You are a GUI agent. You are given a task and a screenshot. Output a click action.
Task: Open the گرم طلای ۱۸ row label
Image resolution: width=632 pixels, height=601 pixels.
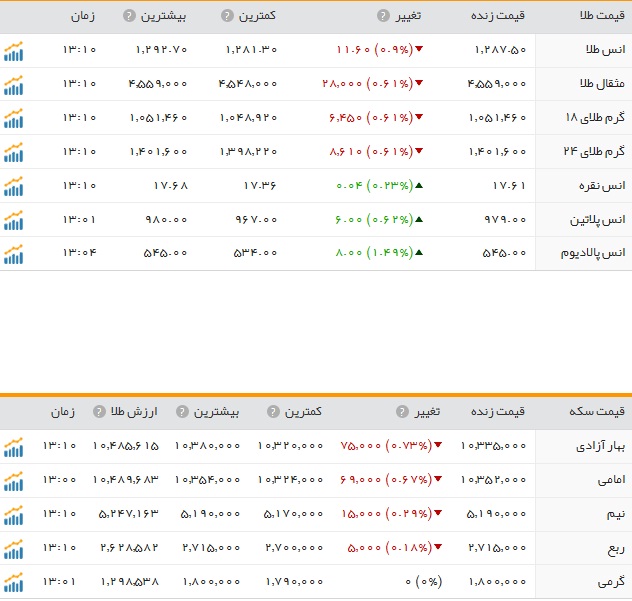point(595,117)
